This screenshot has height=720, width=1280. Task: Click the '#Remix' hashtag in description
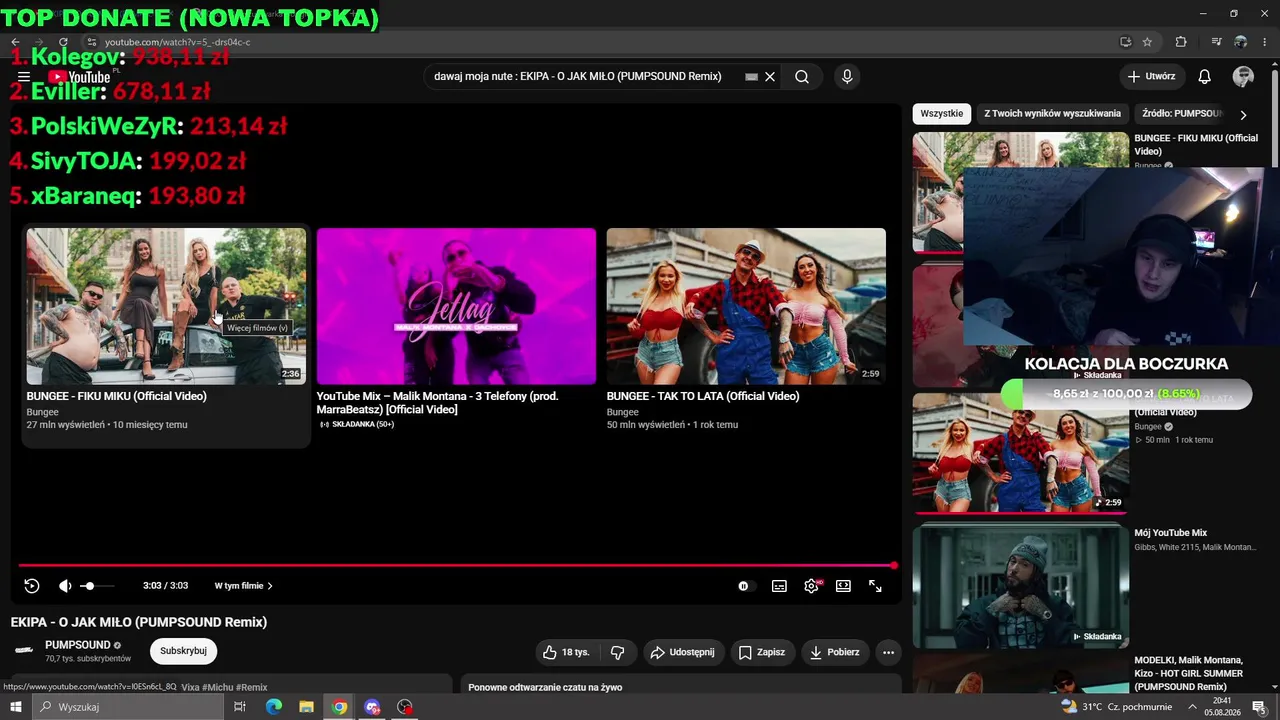pyautogui.click(x=253, y=688)
